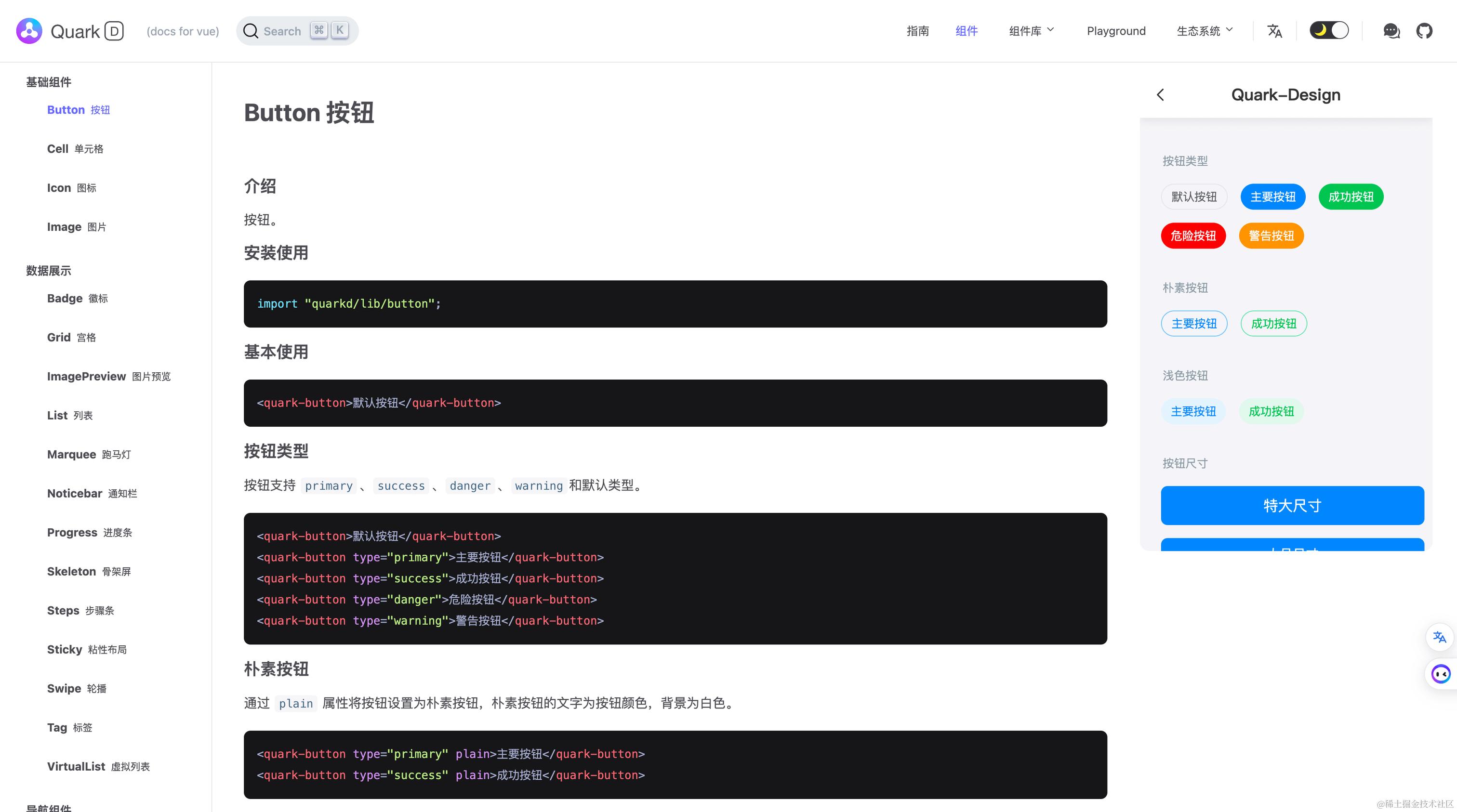Expand the 生态系统 dropdown menu

[x=1204, y=30]
